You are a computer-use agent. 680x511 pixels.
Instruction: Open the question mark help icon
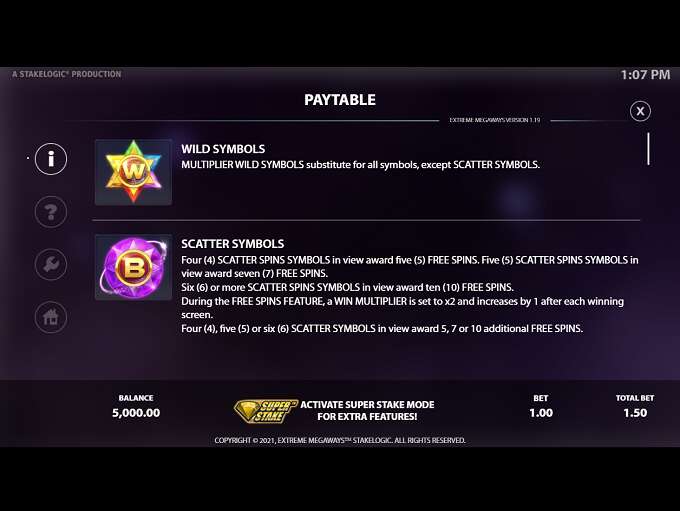pos(51,212)
